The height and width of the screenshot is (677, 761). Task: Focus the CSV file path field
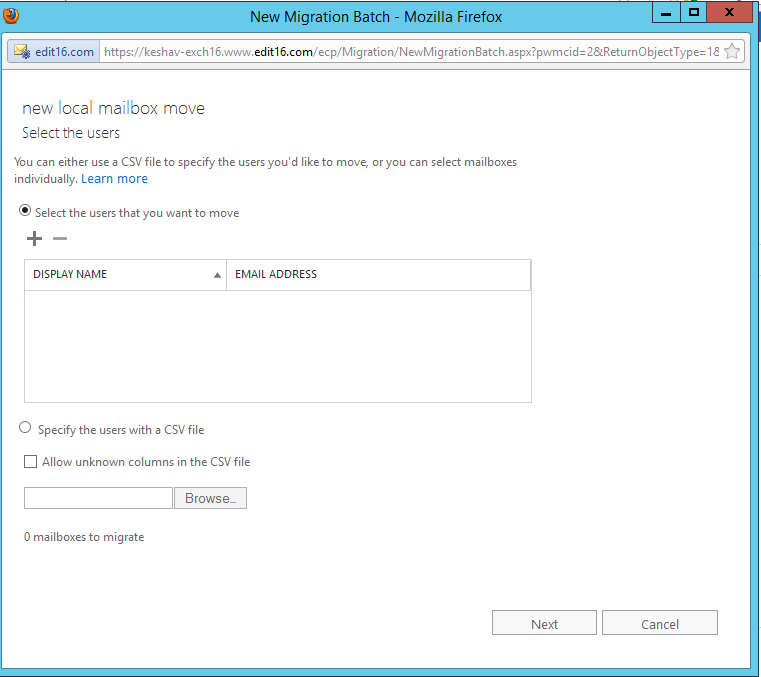tap(99, 498)
